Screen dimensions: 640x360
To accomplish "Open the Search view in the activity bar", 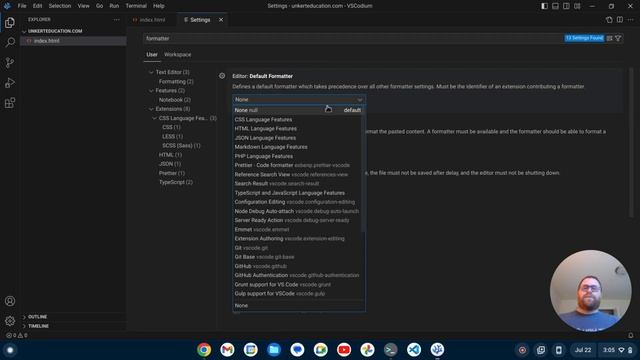I will 10,42.
